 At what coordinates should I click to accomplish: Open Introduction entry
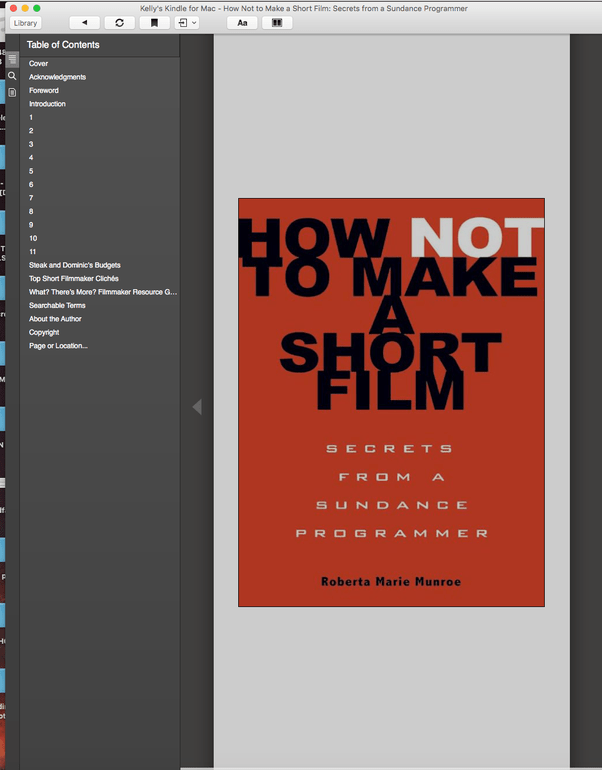click(47, 104)
